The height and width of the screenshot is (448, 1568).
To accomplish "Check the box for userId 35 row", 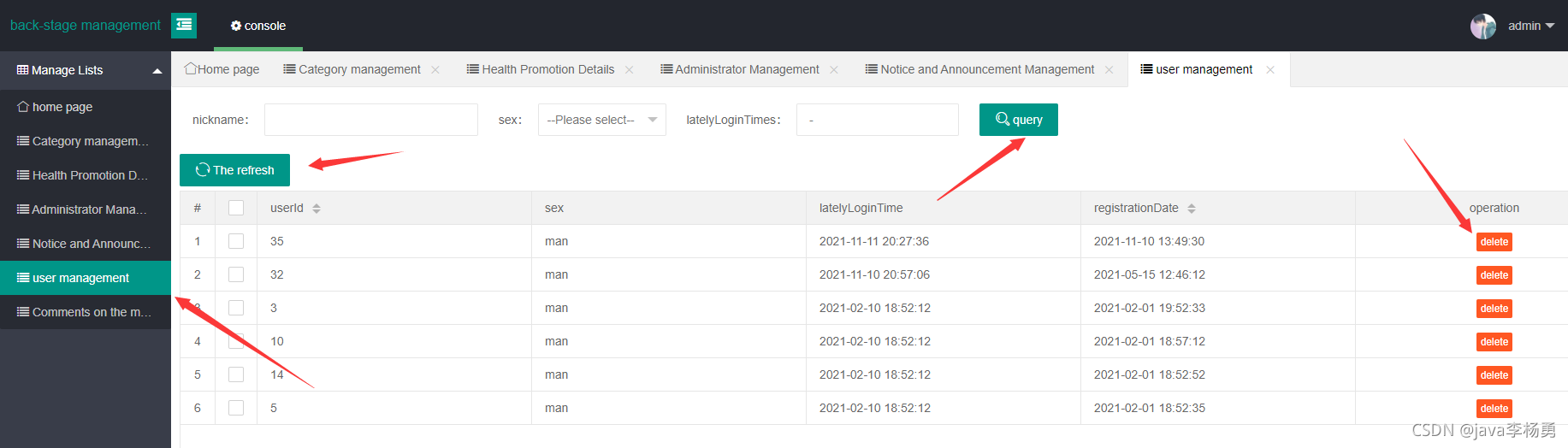I will pos(236,241).
